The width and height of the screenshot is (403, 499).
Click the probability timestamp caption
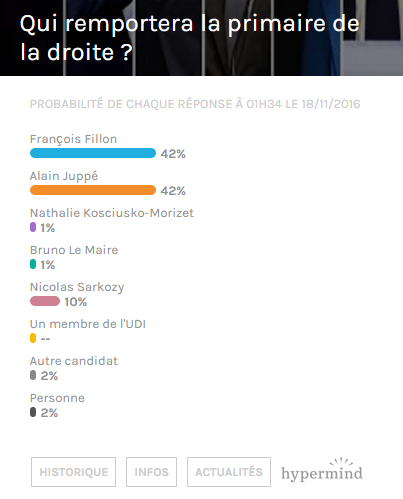pos(195,104)
